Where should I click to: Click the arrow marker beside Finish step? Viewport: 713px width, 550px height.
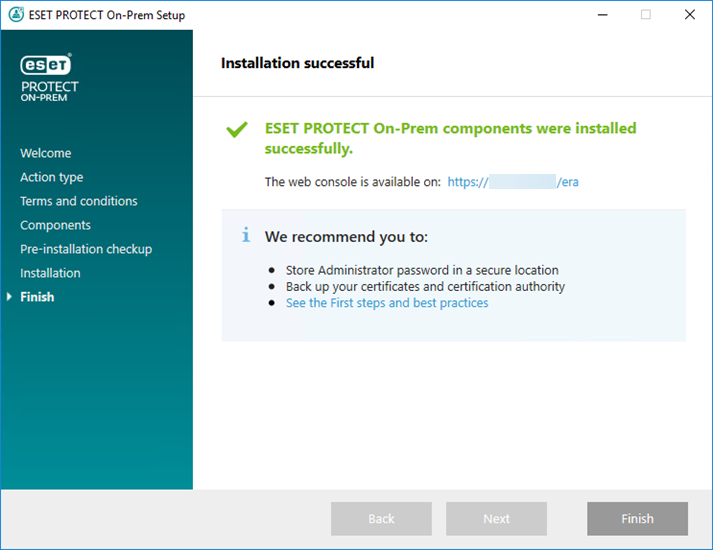(x=10, y=297)
